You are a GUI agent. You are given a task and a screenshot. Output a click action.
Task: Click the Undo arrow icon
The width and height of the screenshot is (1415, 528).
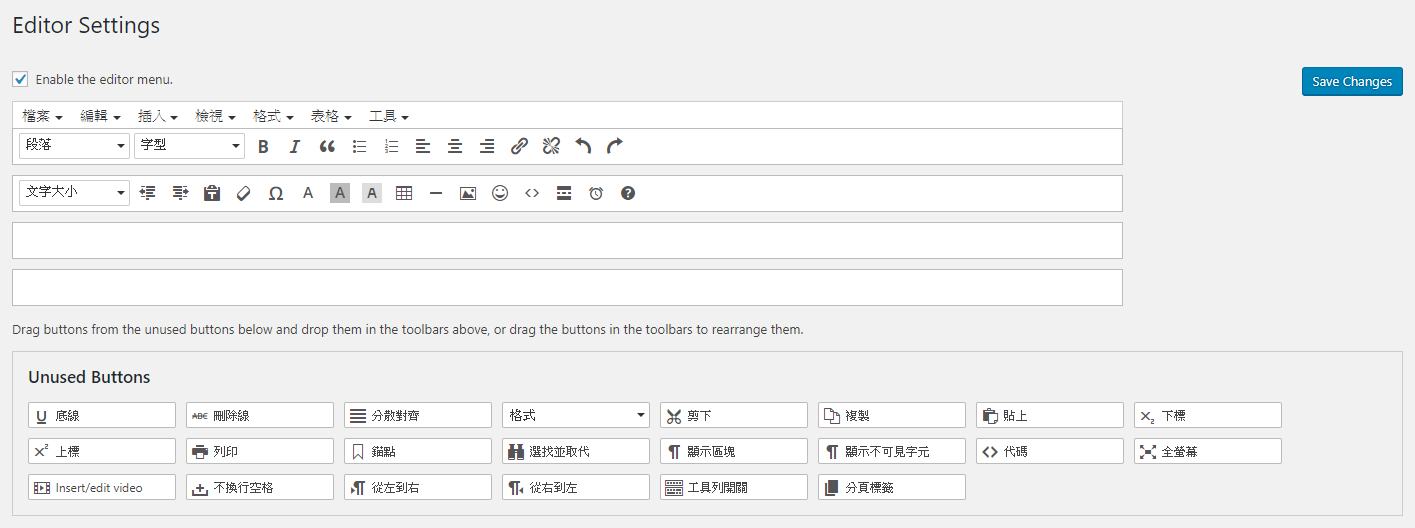click(583, 146)
